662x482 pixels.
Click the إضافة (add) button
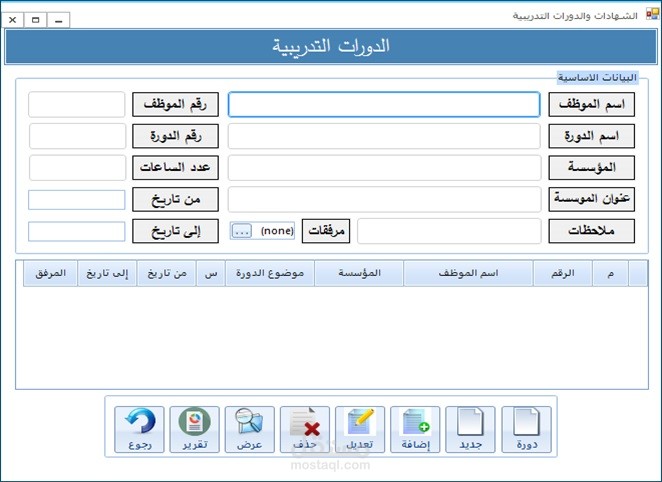(x=415, y=429)
